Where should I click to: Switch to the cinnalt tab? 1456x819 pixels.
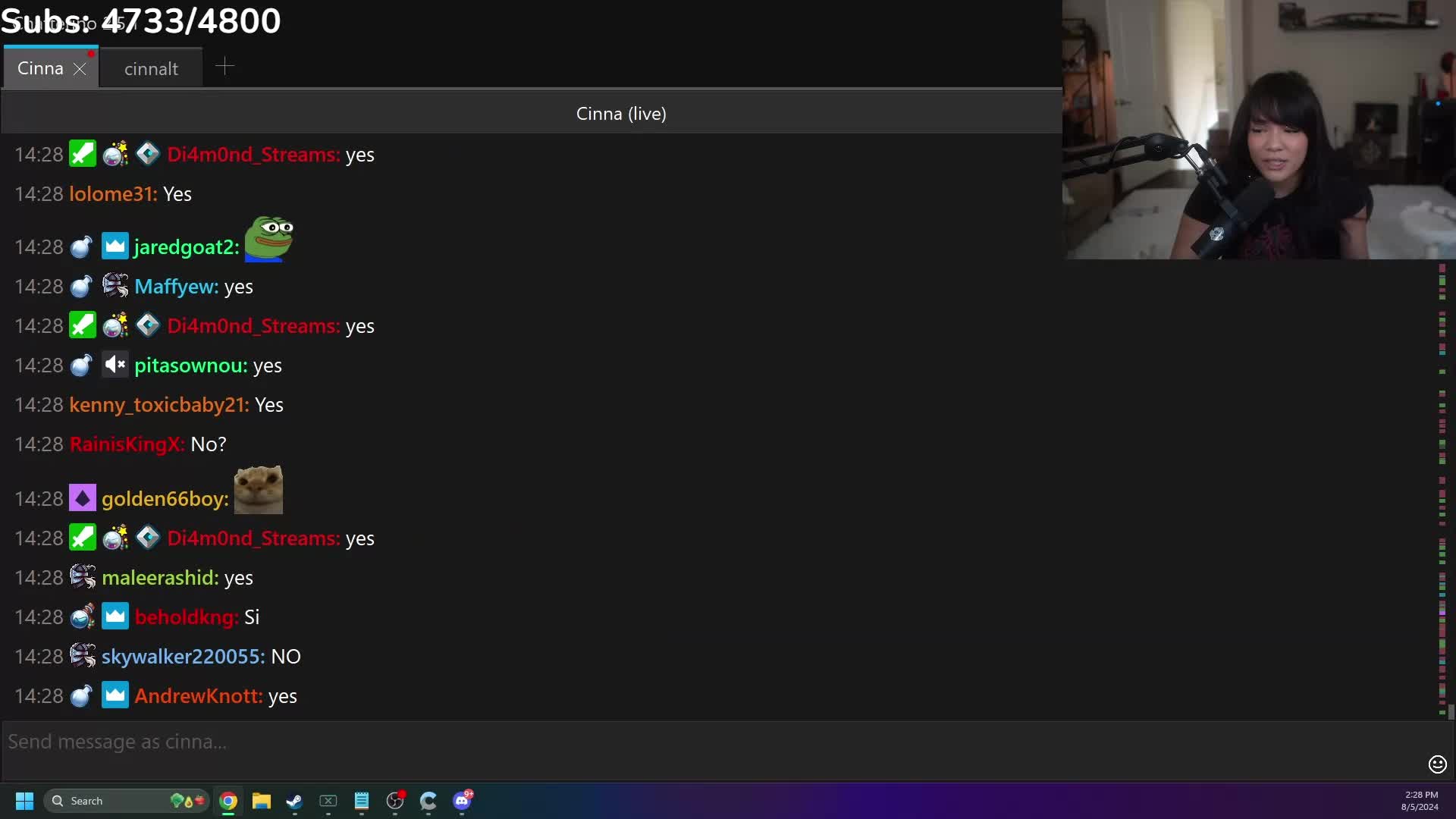click(151, 67)
